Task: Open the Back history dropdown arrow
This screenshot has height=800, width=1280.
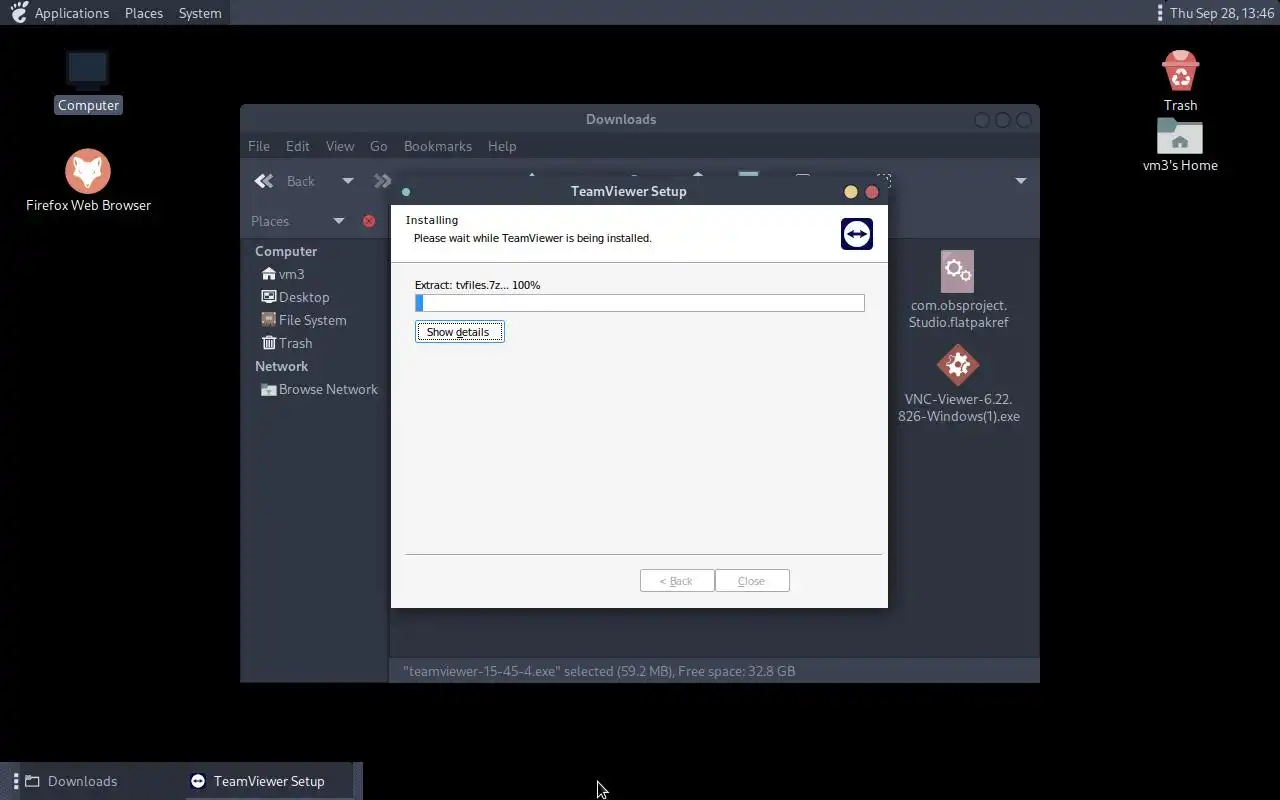Action: (x=348, y=181)
